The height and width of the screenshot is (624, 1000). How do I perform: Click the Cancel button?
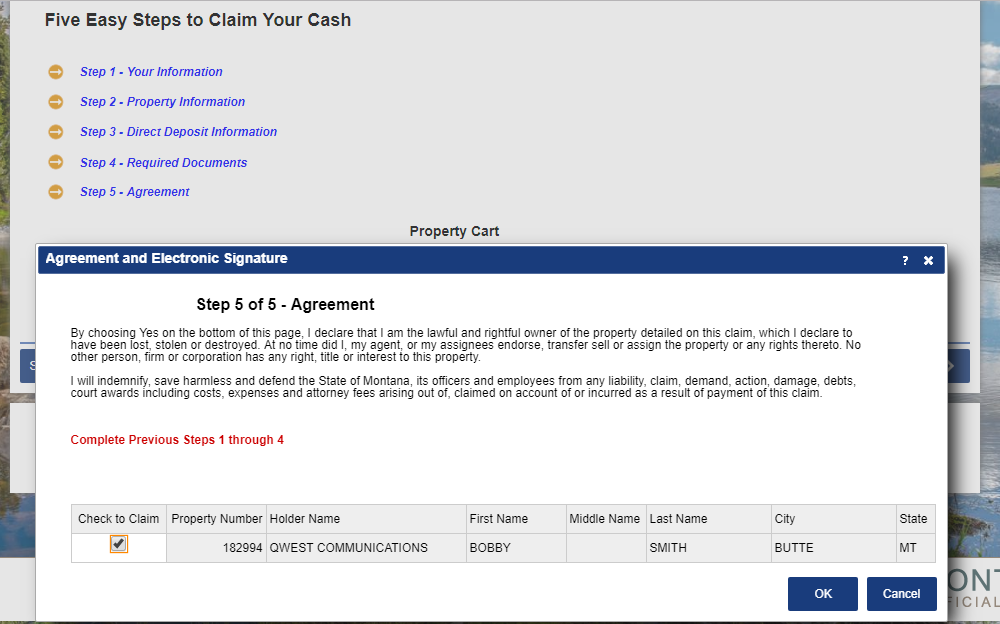click(901, 593)
